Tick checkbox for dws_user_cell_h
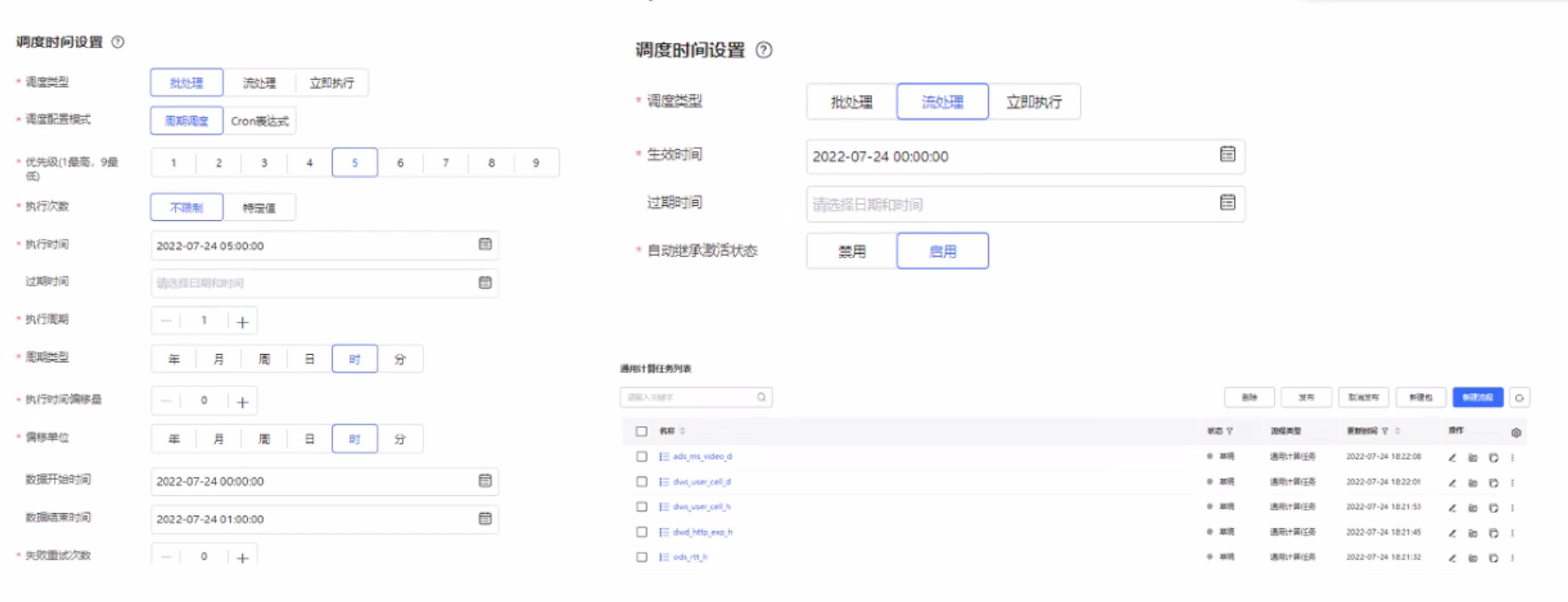This screenshot has height=602, width=1568. (642, 506)
